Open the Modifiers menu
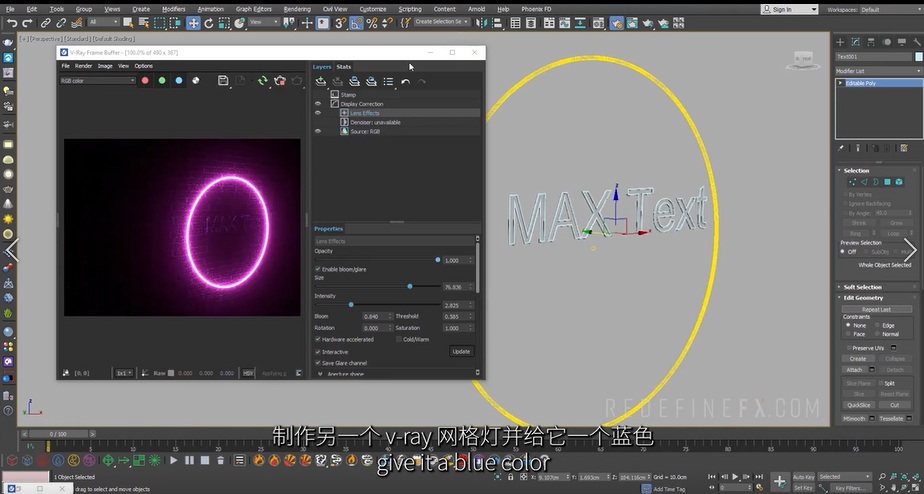924x494 pixels. click(173, 9)
